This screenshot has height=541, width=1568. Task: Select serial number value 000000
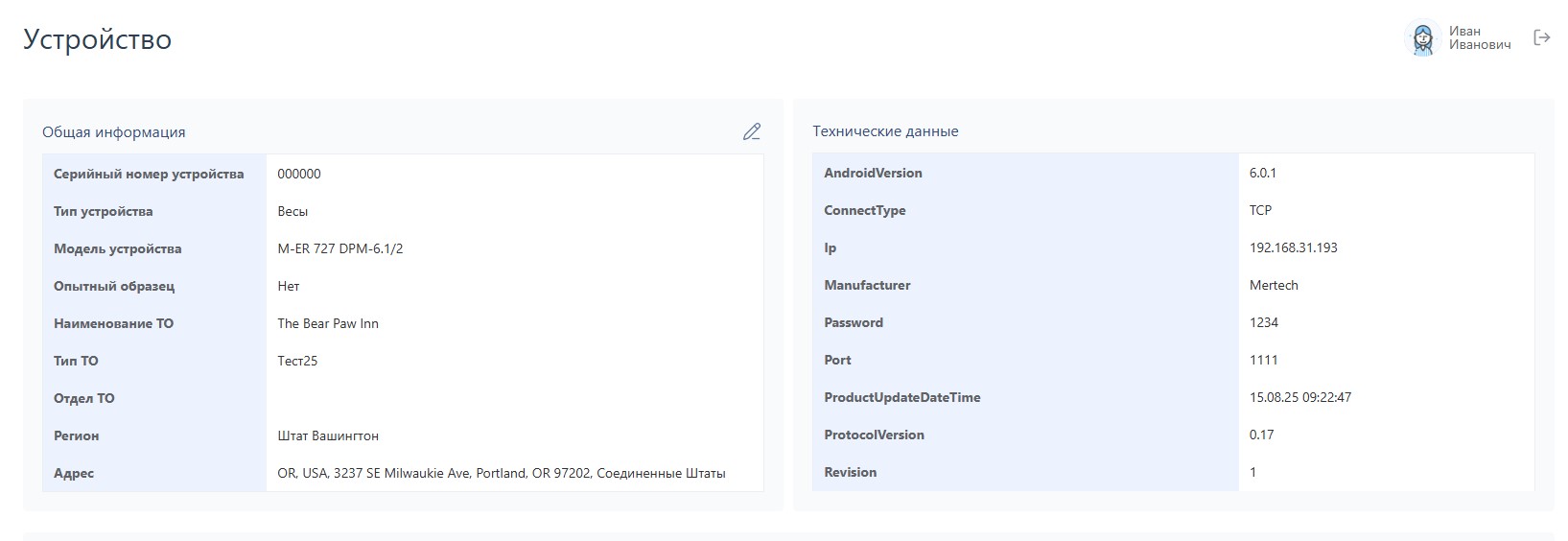tap(299, 174)
